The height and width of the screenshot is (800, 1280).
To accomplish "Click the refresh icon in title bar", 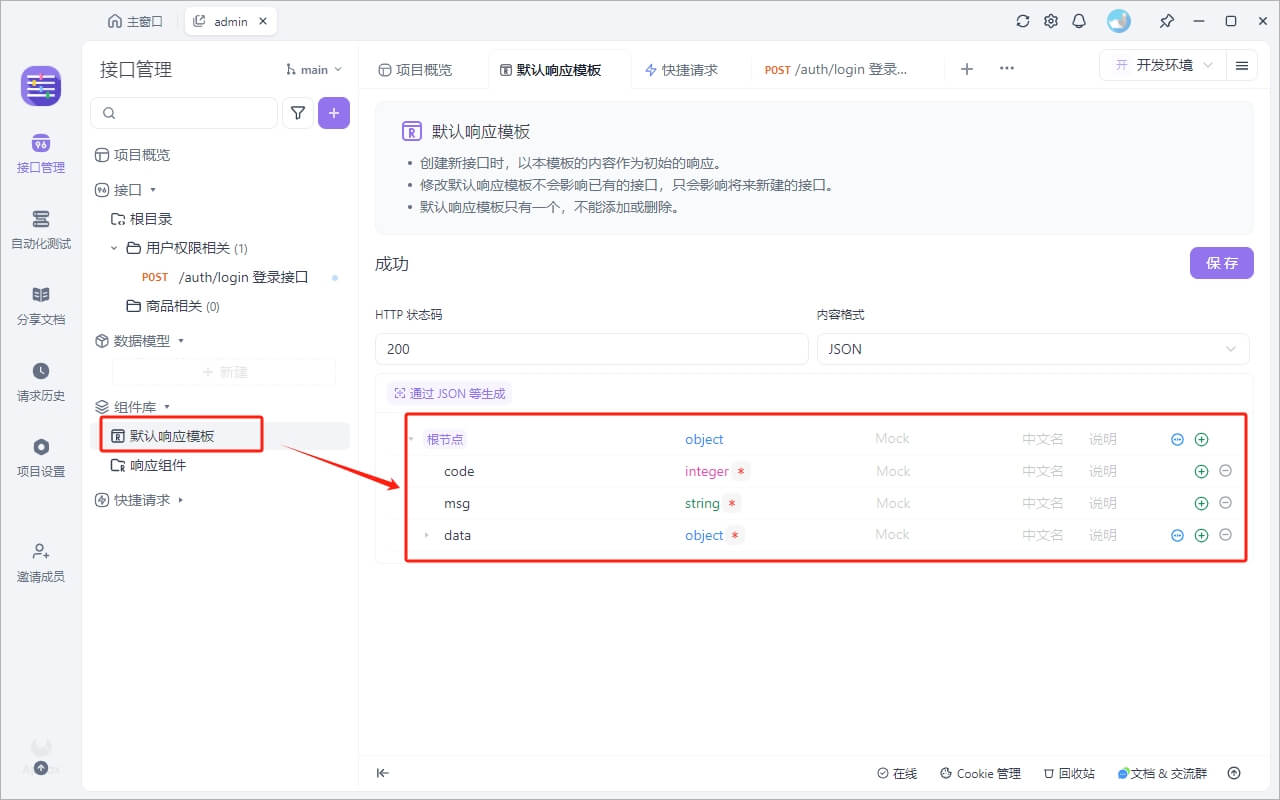I will (x=1022, y=21).
